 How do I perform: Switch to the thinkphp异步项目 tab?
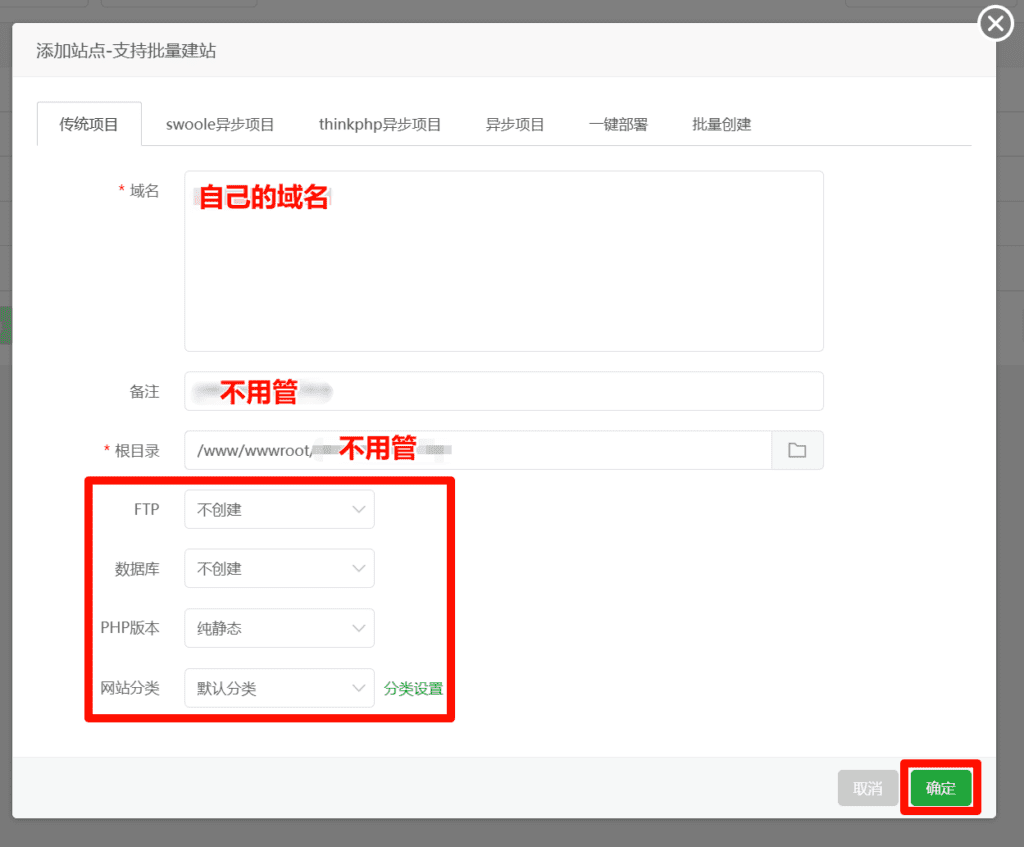click(380, 124)
